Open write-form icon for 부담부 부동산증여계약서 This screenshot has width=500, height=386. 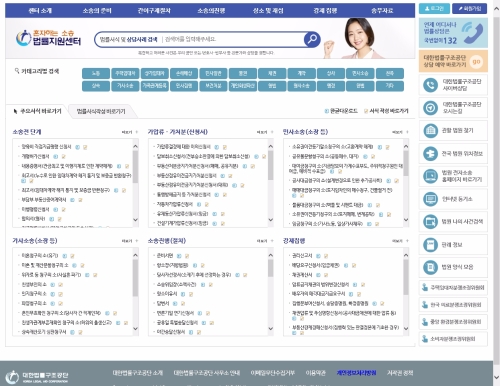[80, 200]
